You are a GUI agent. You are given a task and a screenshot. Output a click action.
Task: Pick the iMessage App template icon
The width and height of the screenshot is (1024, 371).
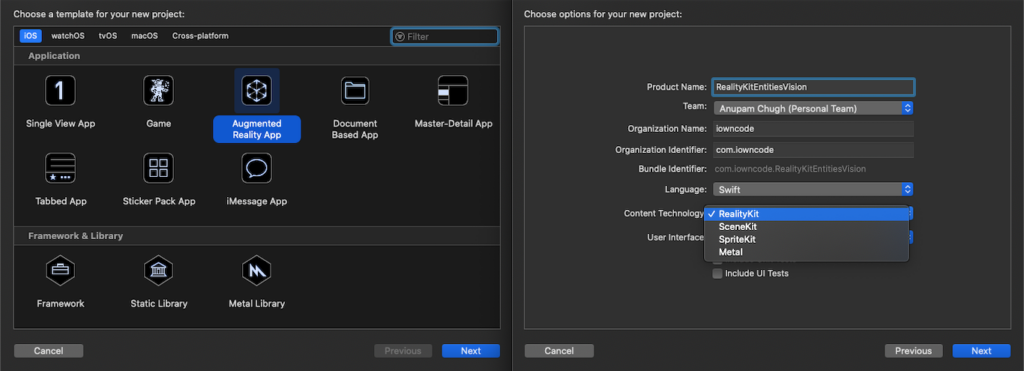257,168
